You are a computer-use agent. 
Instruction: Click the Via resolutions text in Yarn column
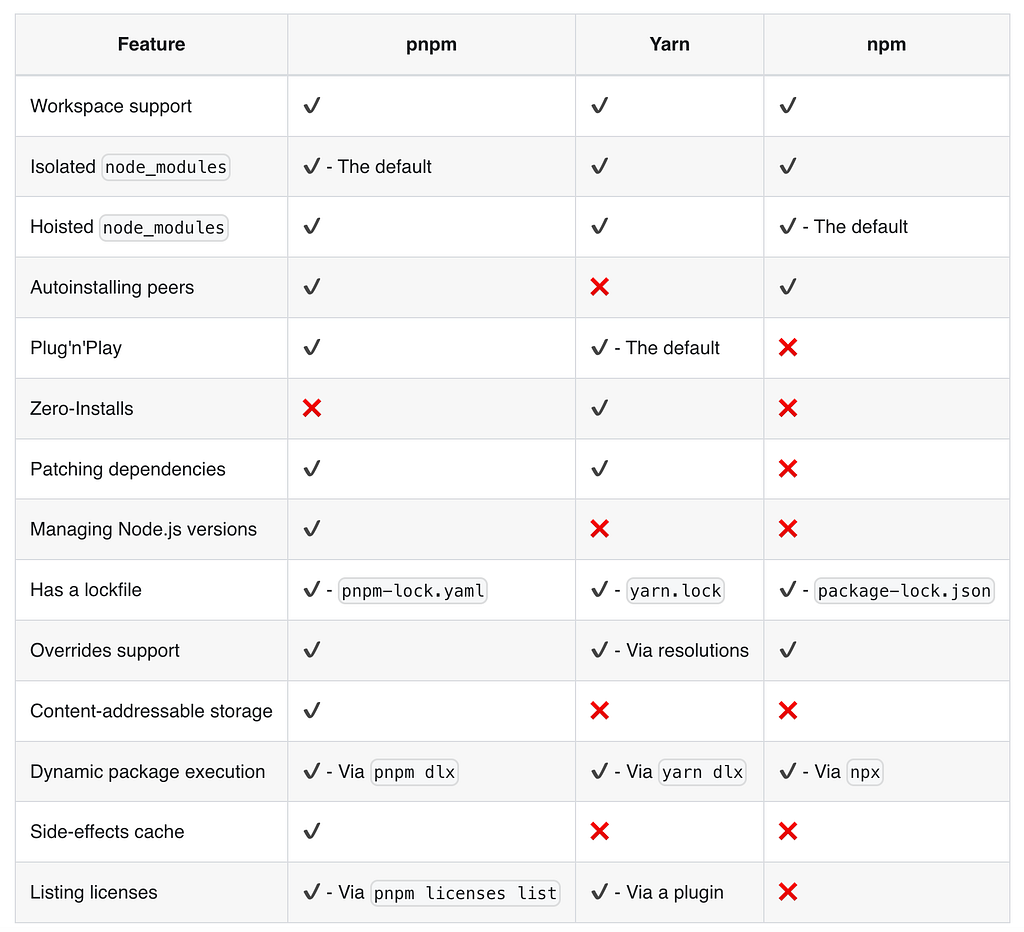(687, 651)
